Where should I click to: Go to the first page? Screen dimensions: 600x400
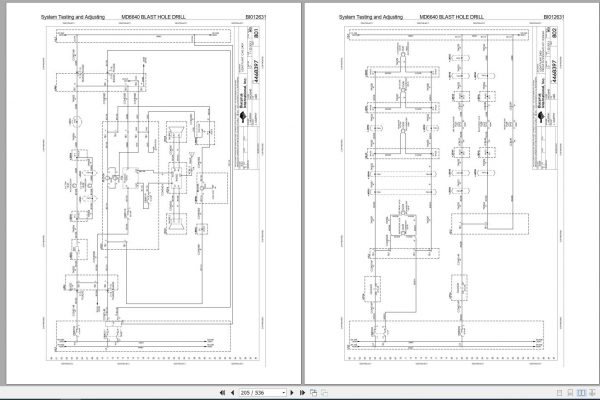[x=222, y=393]
